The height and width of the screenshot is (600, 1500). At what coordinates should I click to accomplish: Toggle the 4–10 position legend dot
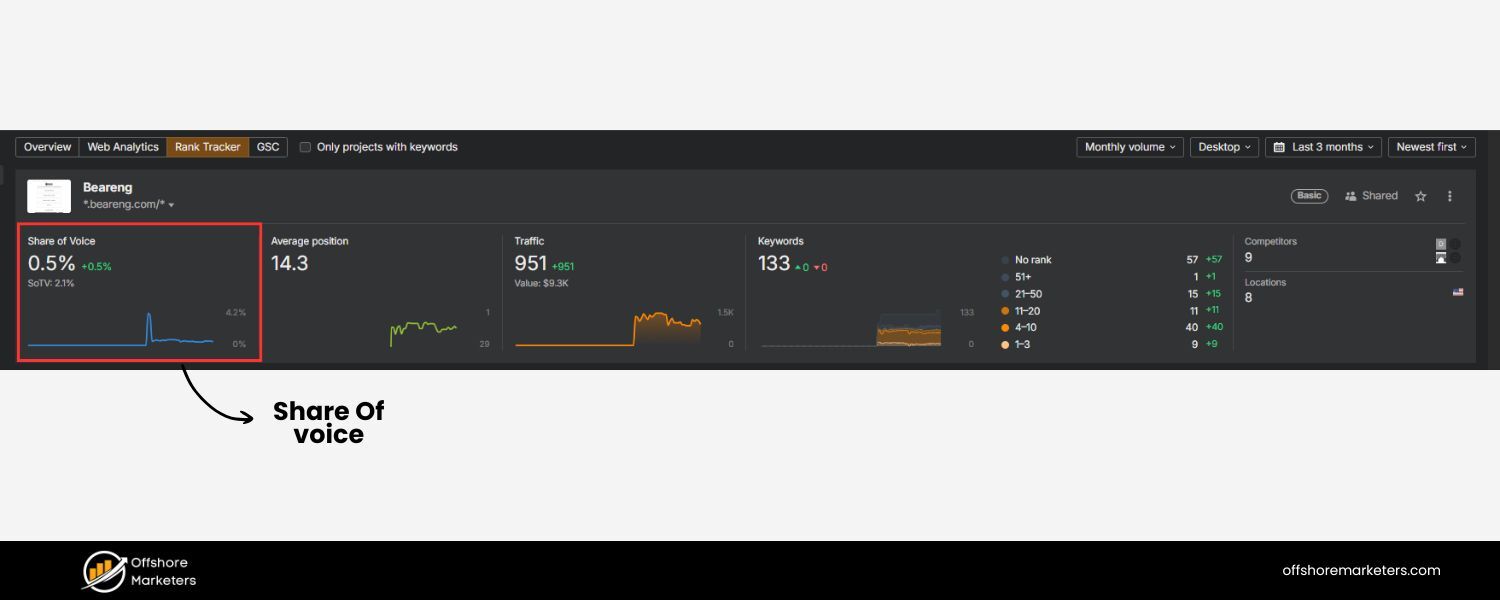click(x=1005, y=328)
